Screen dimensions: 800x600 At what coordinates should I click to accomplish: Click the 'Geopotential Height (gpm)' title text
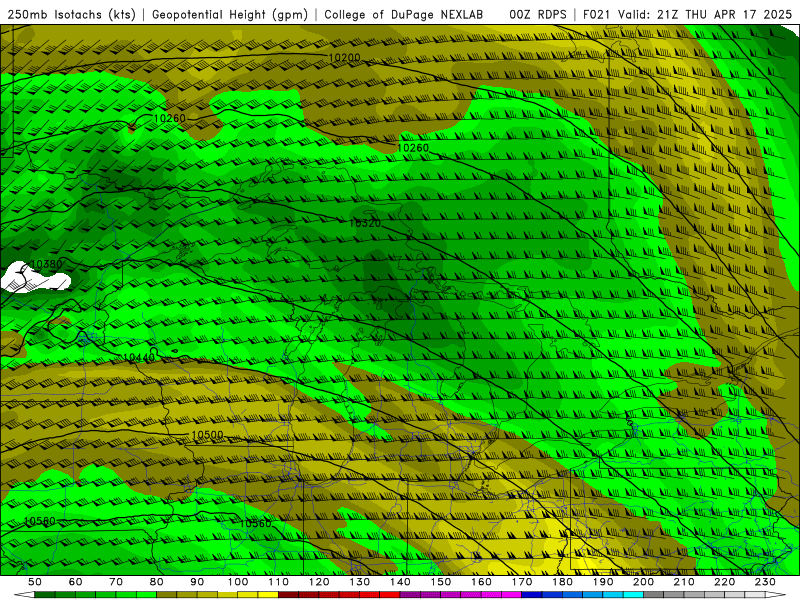(x=230, y=14)
